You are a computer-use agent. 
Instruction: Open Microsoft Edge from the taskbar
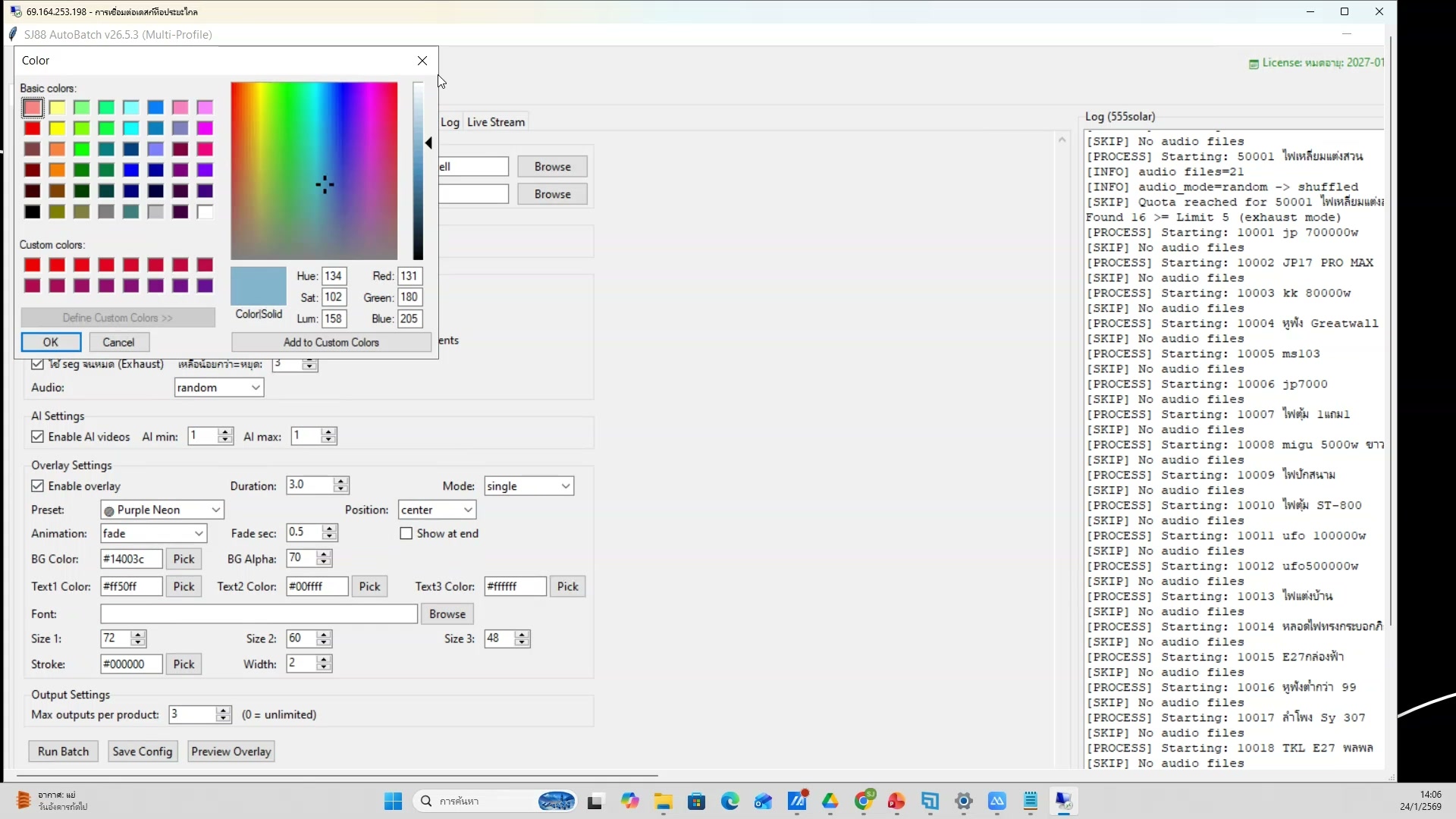click(x=729, y=802)
